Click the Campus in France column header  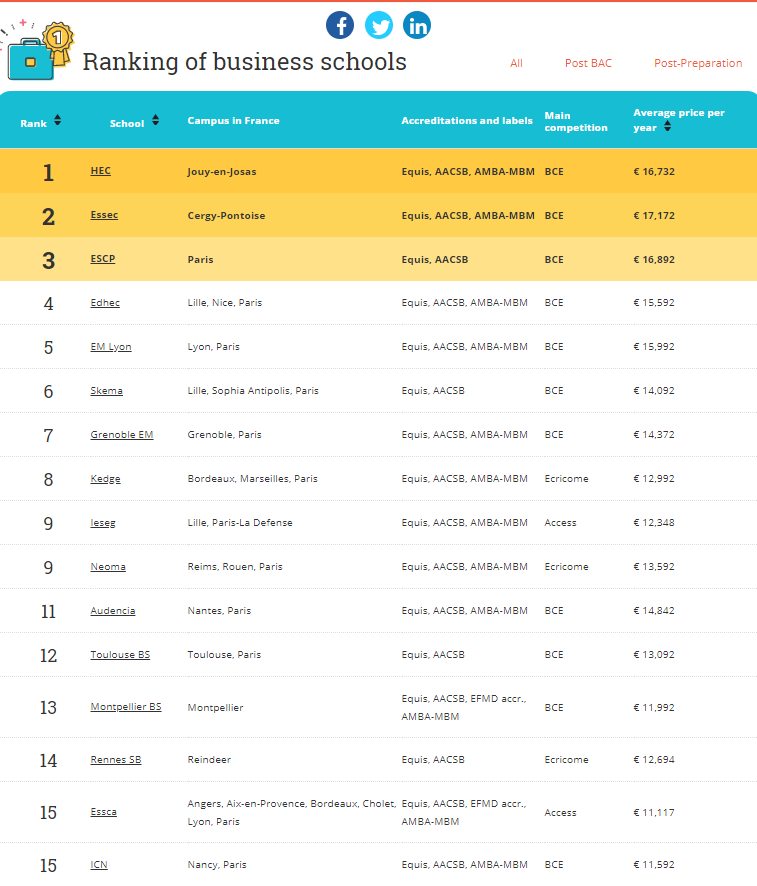coord(233,120)
